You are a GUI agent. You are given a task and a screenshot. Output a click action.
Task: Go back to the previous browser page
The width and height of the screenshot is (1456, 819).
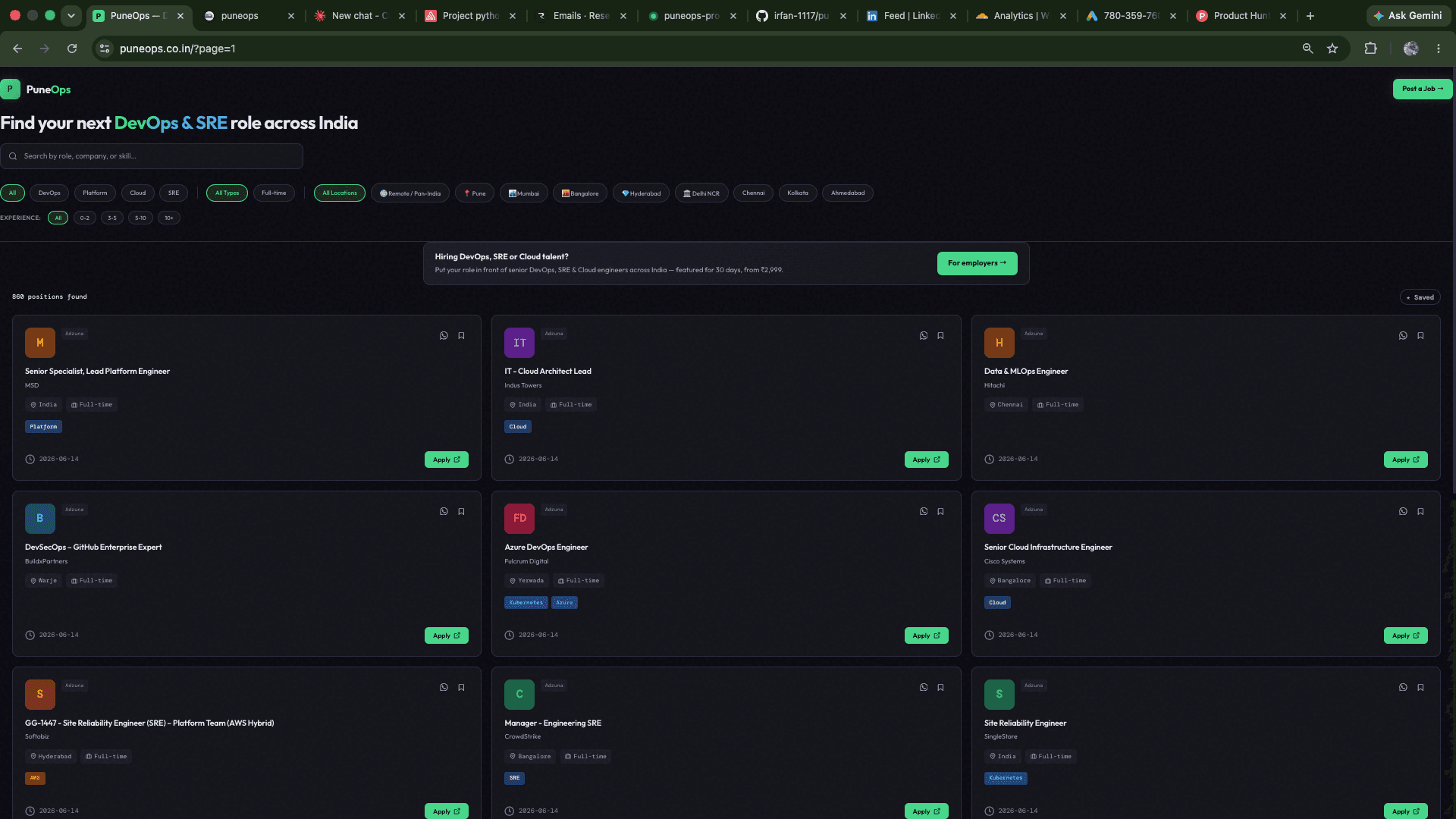[x=17, y=49]
